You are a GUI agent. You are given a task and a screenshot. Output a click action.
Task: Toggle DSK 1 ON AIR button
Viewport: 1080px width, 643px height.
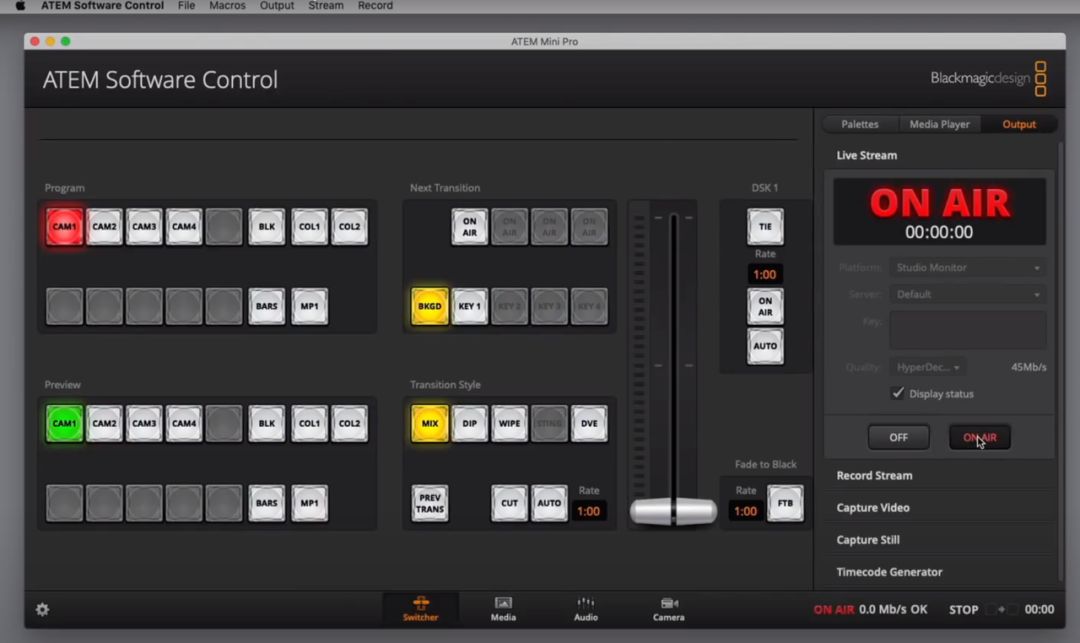point(765,306)
